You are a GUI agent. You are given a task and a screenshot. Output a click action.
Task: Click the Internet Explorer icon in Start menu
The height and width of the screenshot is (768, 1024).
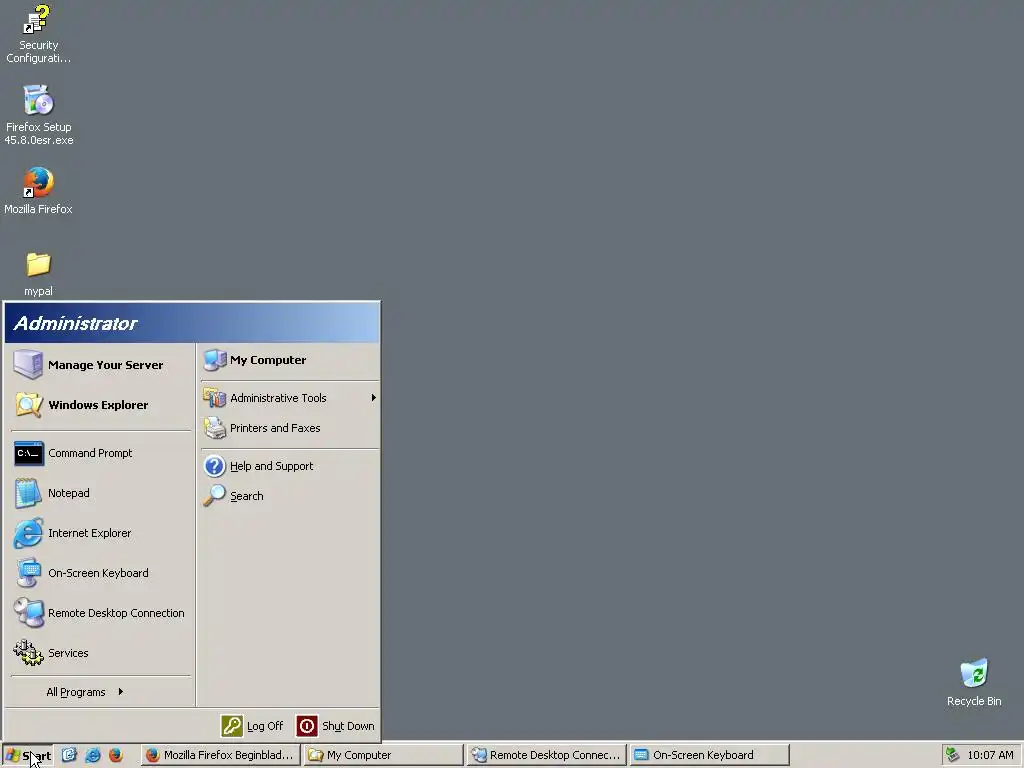pyautogui.click(x=28, y=533)
